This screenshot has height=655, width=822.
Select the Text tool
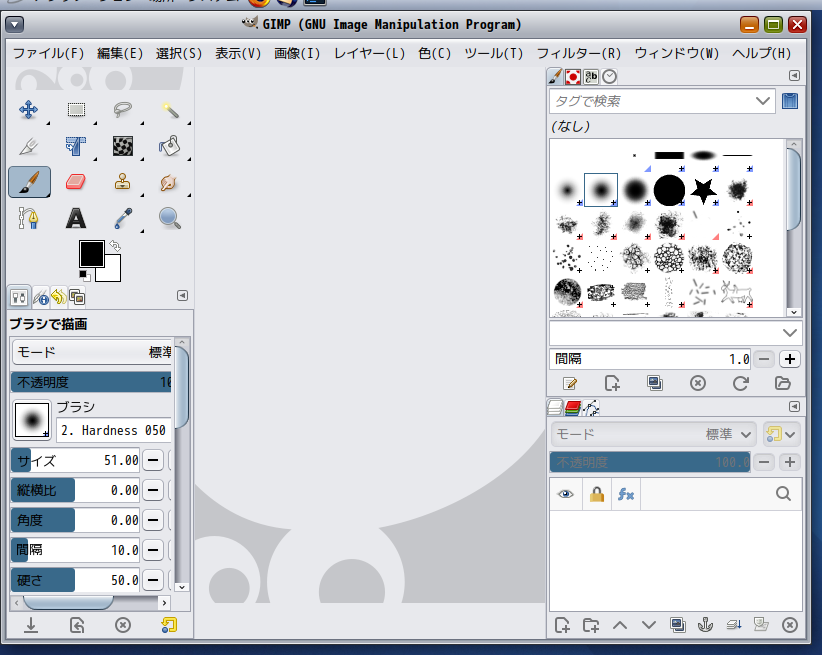pyautogui.click(x=76, y=218)
